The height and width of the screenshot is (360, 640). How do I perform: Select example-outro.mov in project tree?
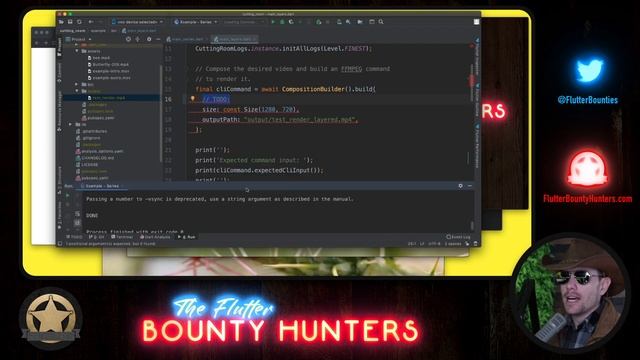[x=109, y=78]
